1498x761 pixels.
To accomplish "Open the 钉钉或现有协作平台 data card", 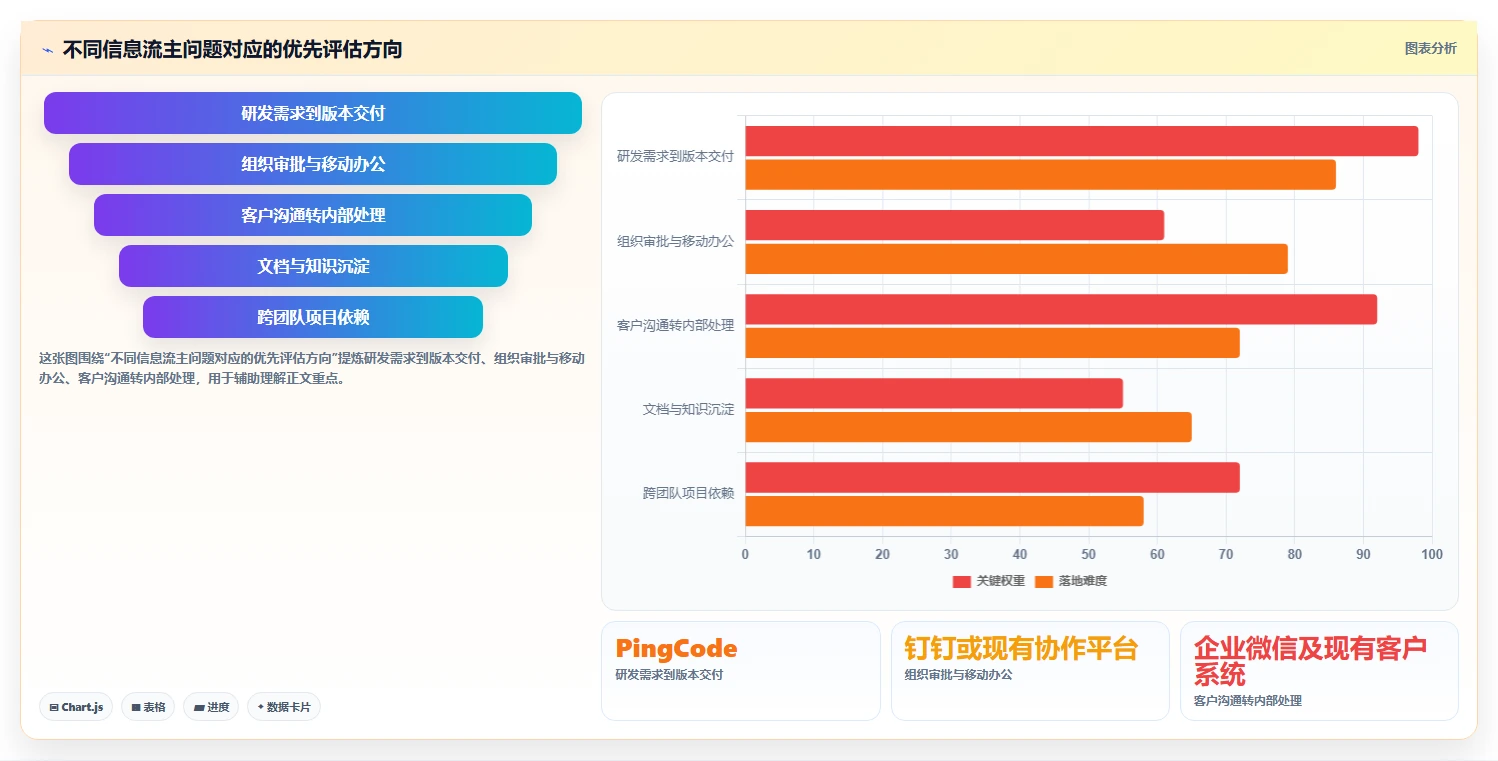I will [1030, 670].
